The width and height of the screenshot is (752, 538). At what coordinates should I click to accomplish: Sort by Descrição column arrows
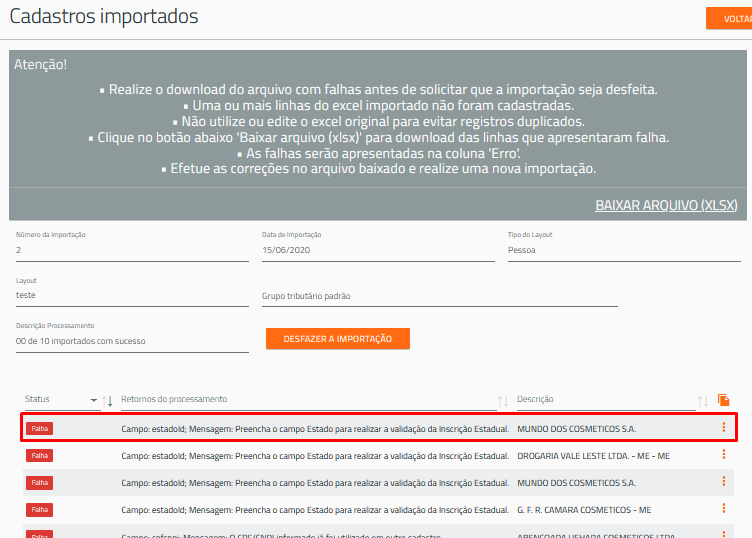[x=703, y=401]
